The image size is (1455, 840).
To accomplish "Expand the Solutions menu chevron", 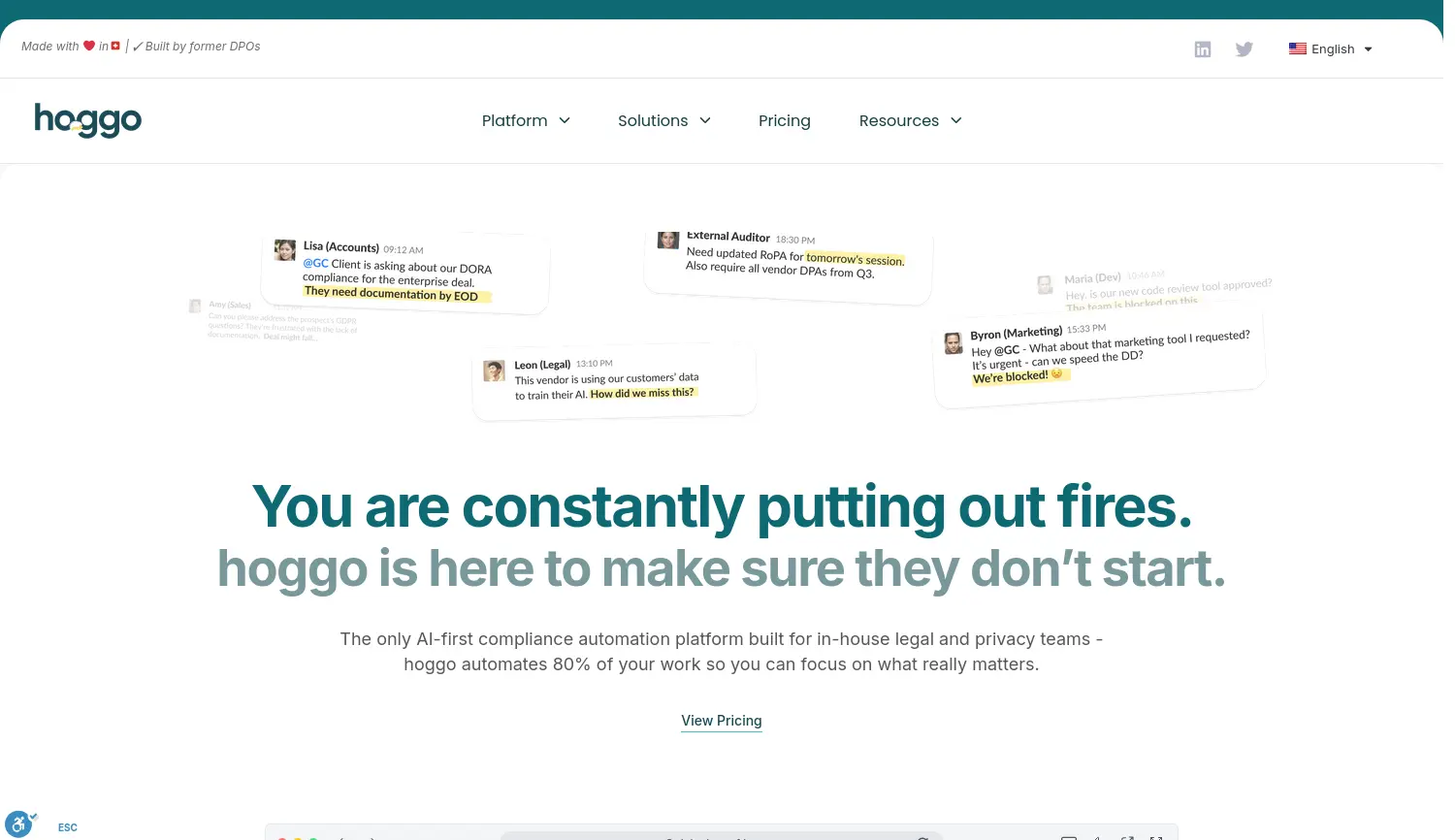I will tap(705, 120).
